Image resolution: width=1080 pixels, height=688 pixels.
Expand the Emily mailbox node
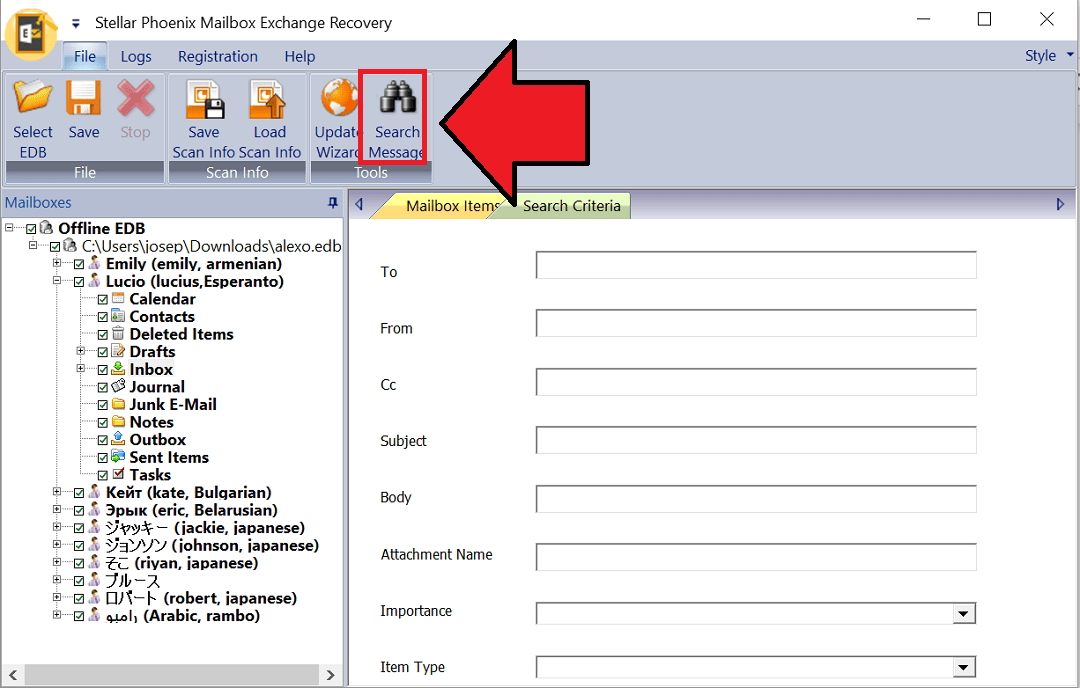[x=57, y=263]
